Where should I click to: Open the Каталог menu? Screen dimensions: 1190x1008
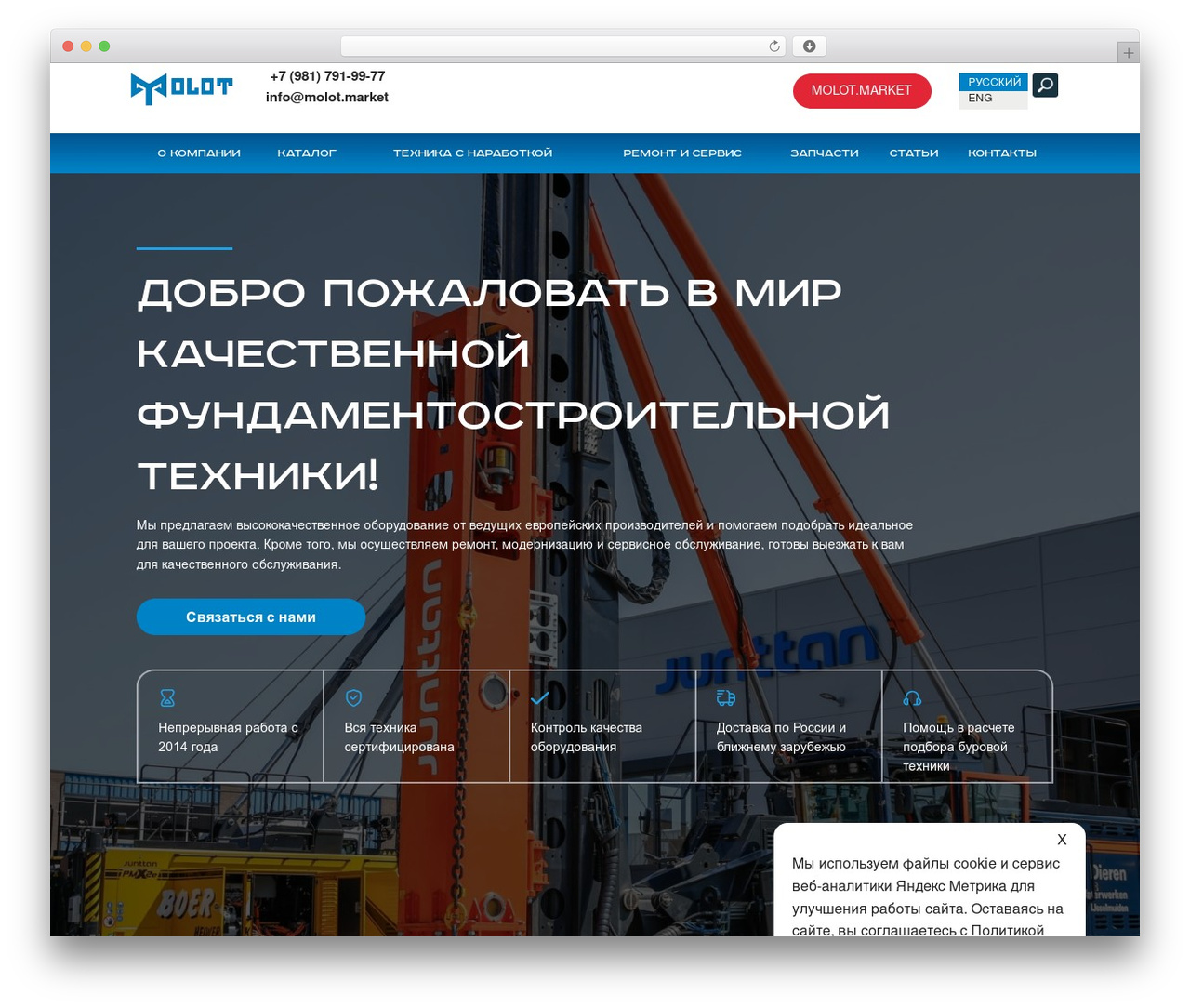(307, 153)
